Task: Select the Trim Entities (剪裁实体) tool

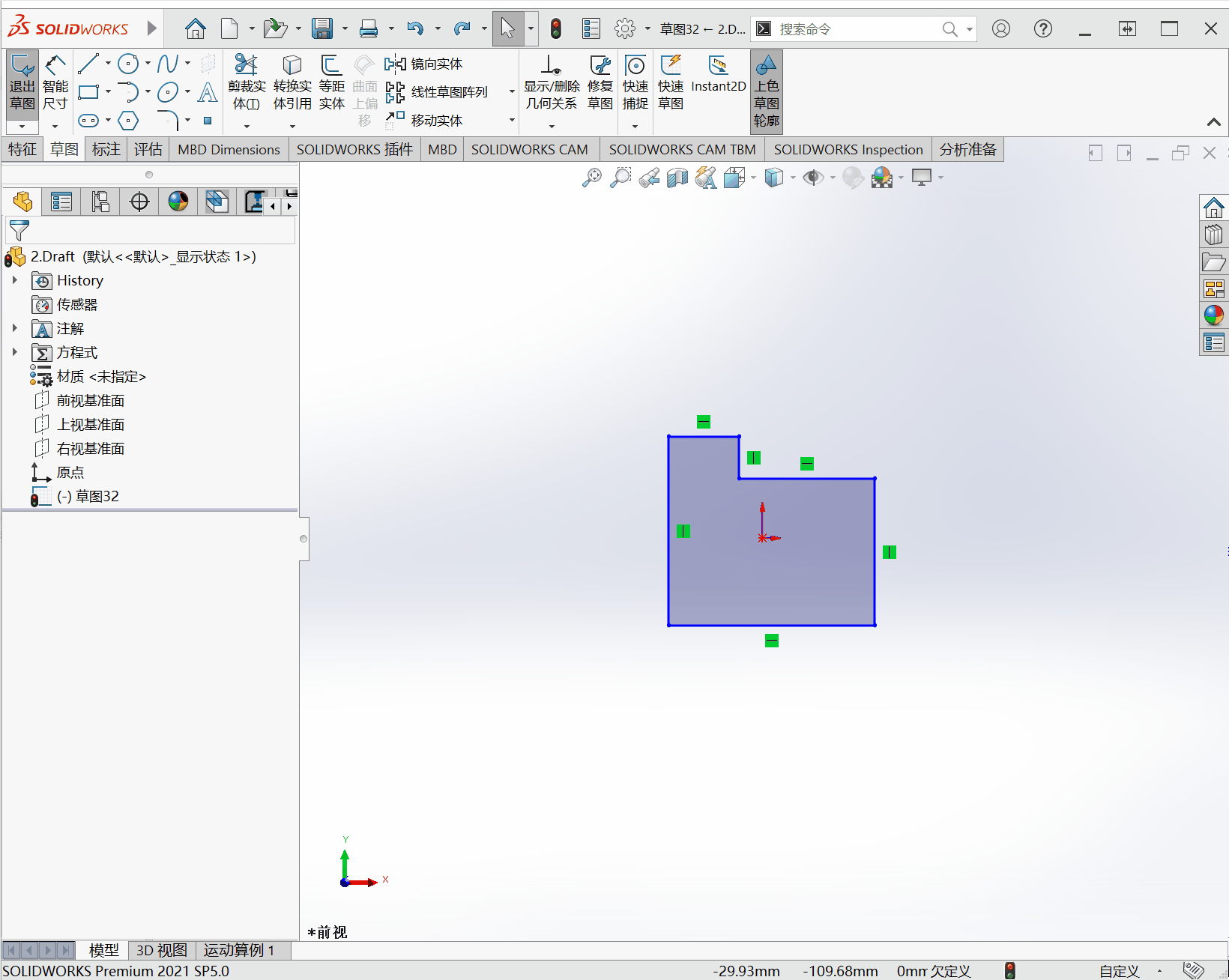Action: [x=247, y=82]
